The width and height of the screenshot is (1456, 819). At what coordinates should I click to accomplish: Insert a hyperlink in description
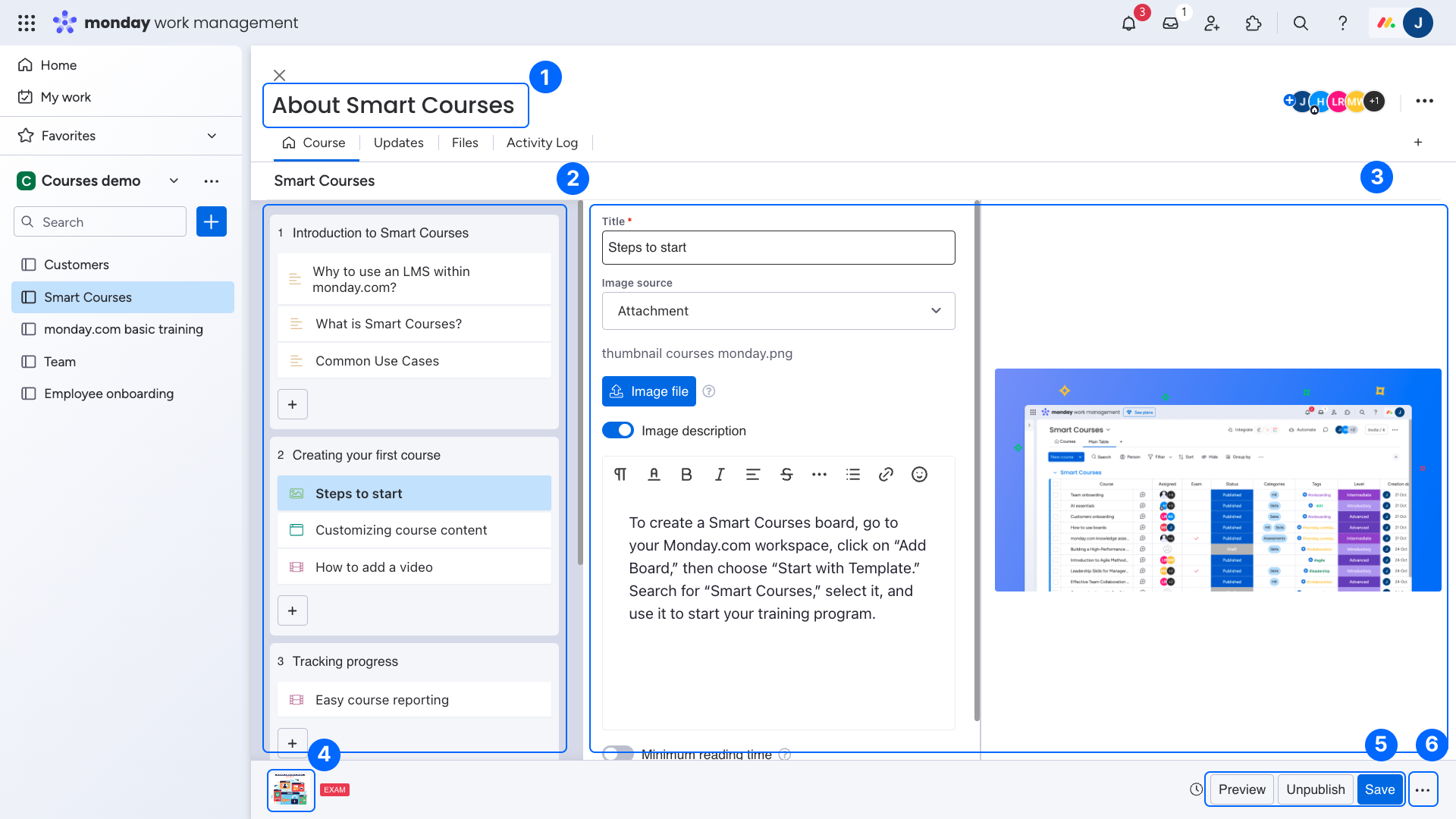[x=886, y=475]
